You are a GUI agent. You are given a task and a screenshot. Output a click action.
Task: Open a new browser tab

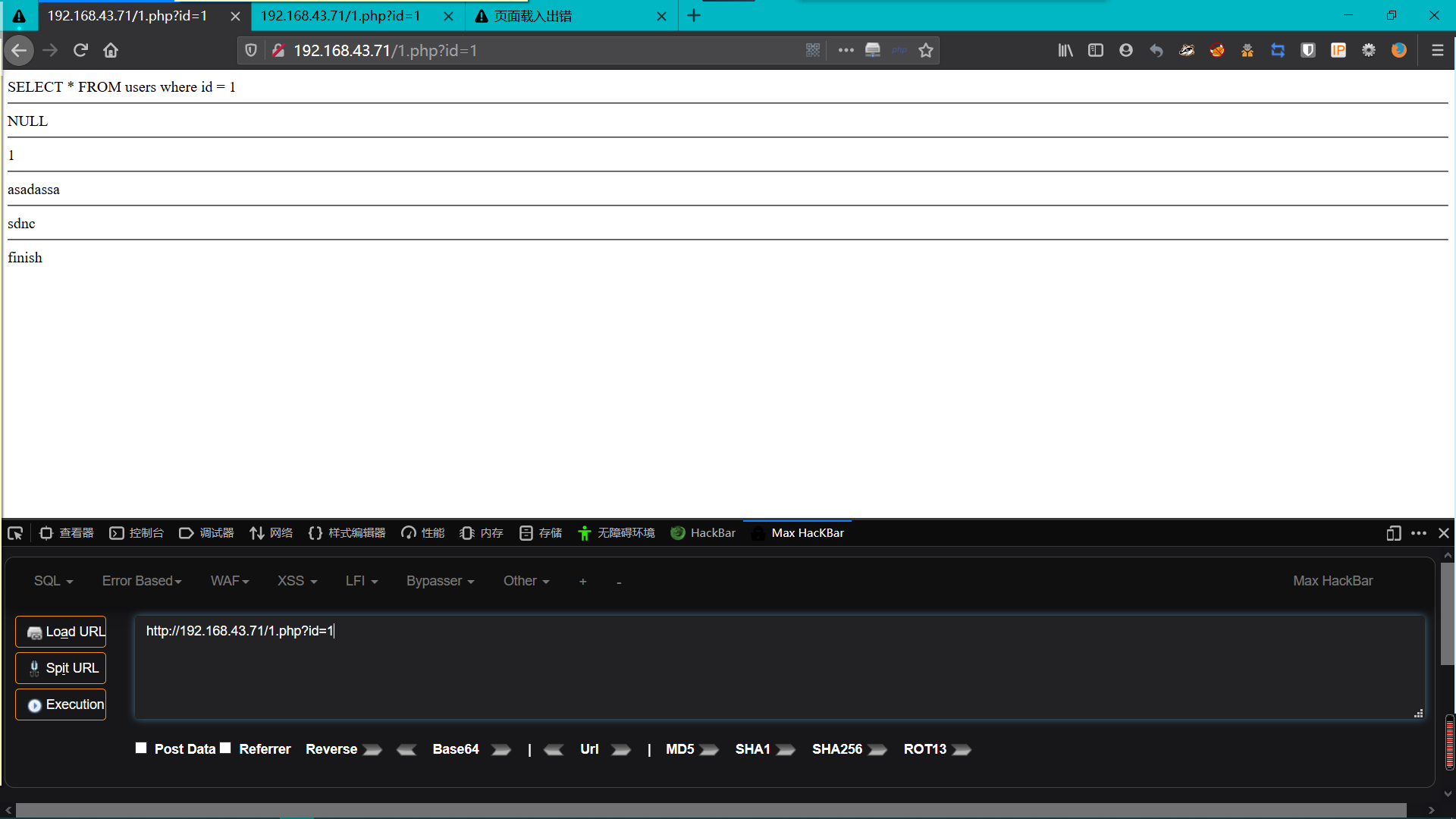(x=694, y=16)
